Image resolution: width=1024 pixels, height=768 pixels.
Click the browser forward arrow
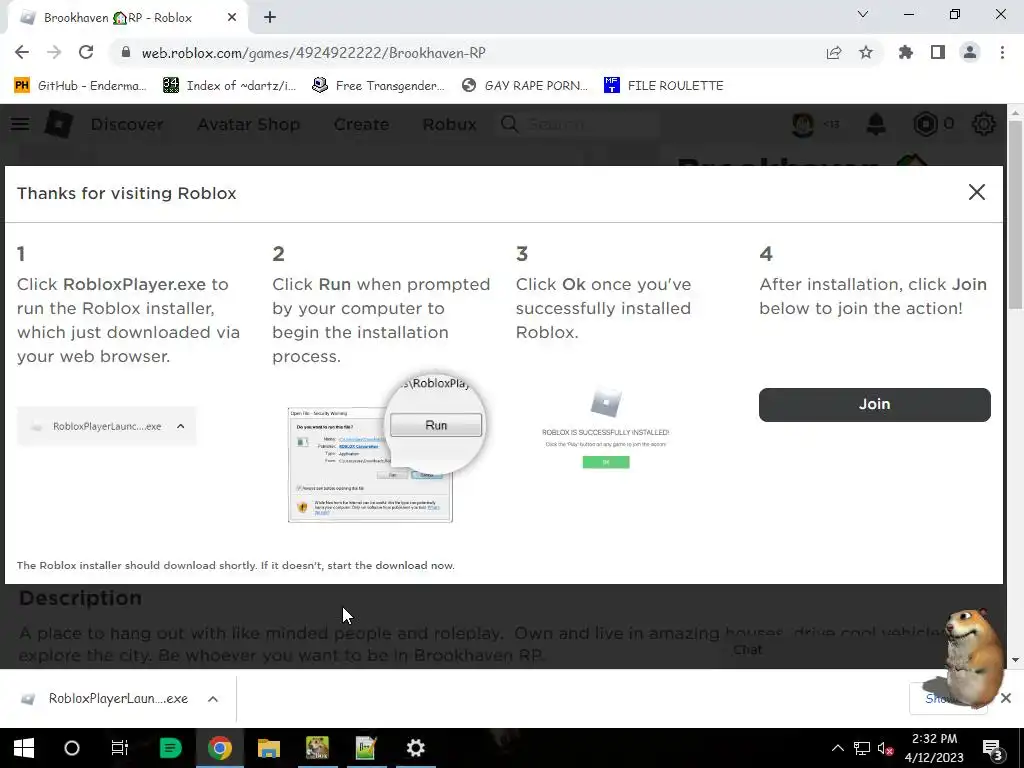[54, 53]
